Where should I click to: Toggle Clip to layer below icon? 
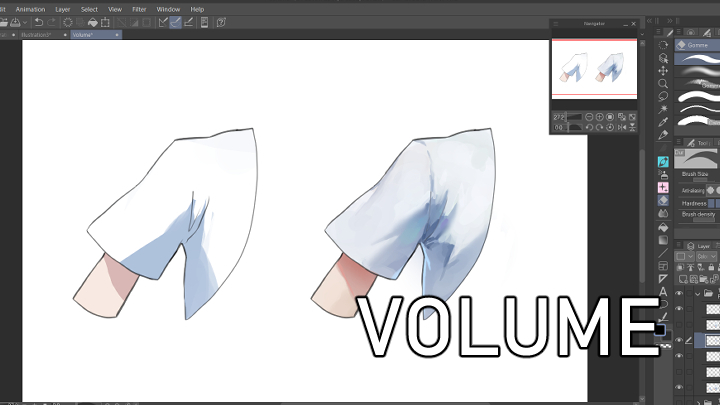click(x=681, y=267)
